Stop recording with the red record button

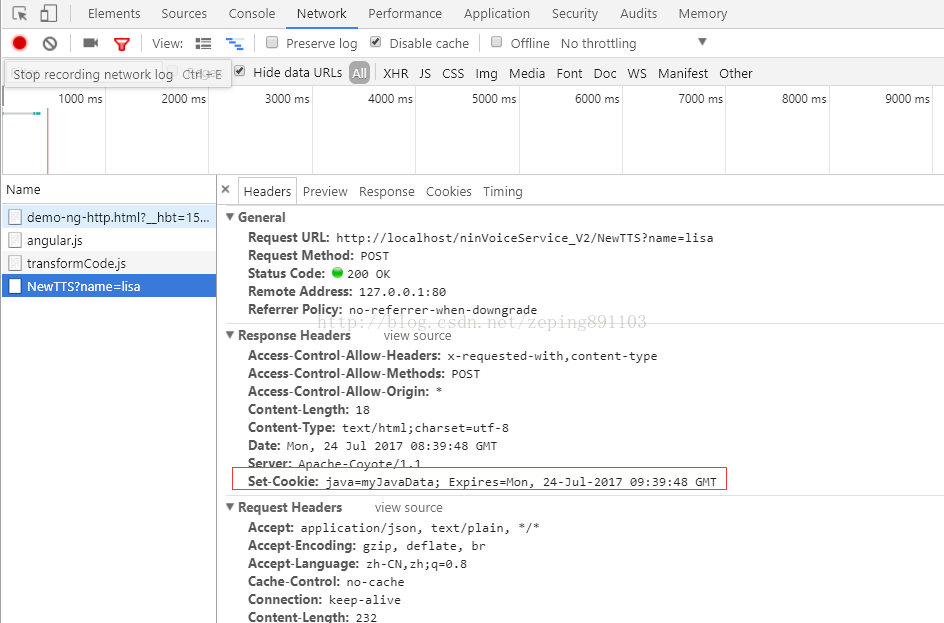[19, 43]
